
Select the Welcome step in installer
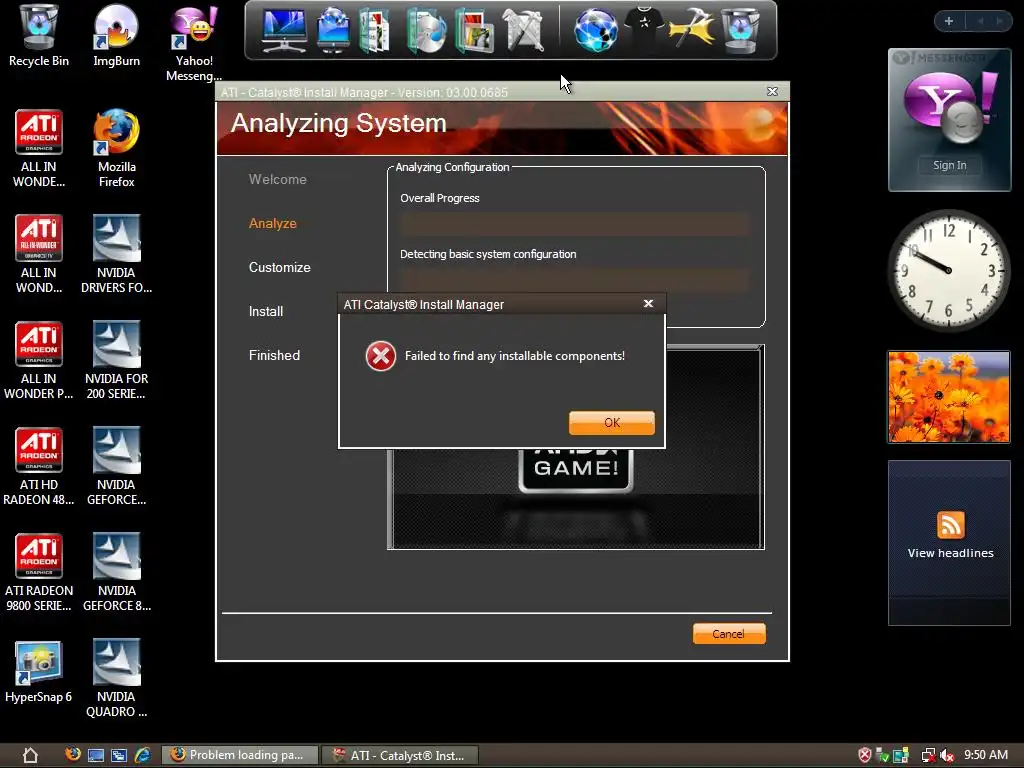coord(278,179)
